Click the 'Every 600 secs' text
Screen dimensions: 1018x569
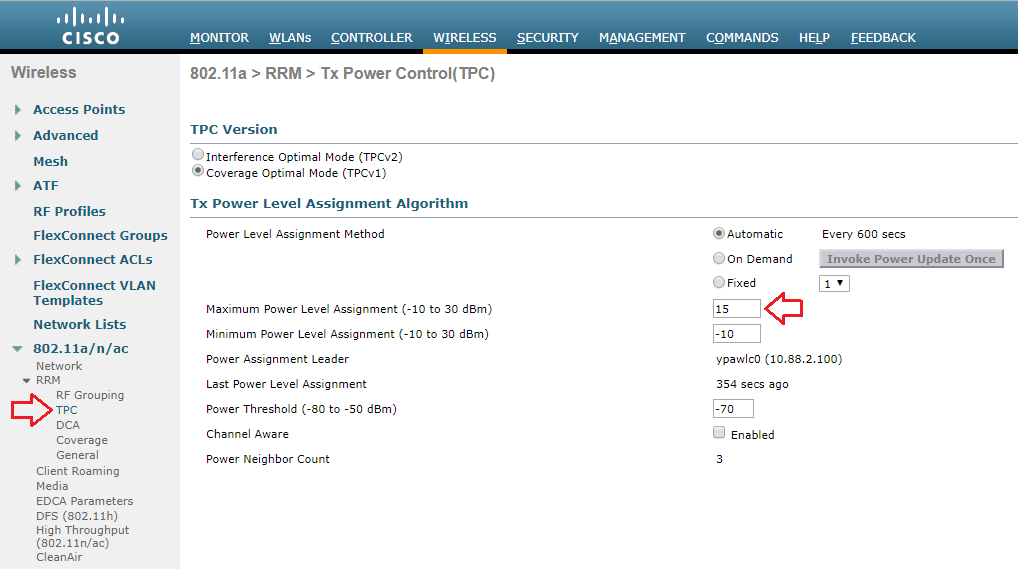(863, 234)
